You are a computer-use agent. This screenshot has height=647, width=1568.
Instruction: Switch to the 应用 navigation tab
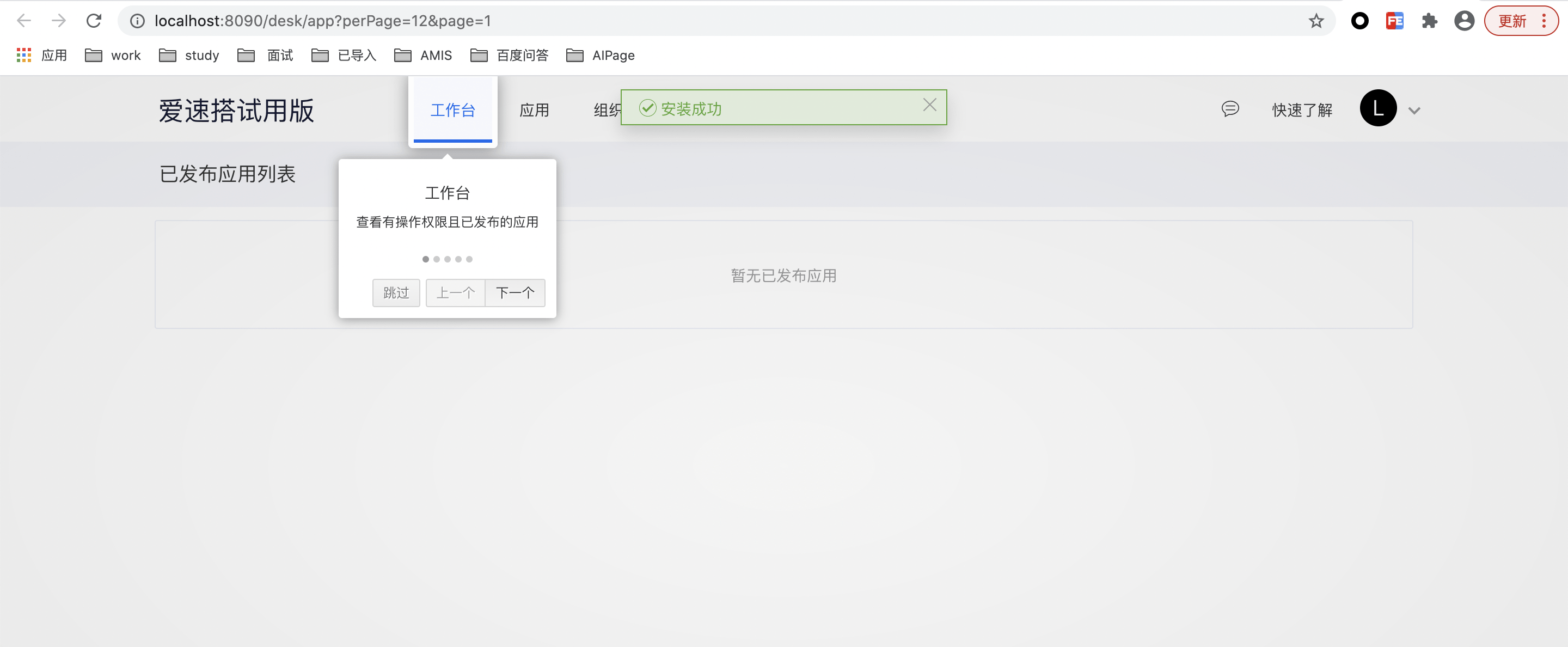pyautogui.click(x=534, y=110)
